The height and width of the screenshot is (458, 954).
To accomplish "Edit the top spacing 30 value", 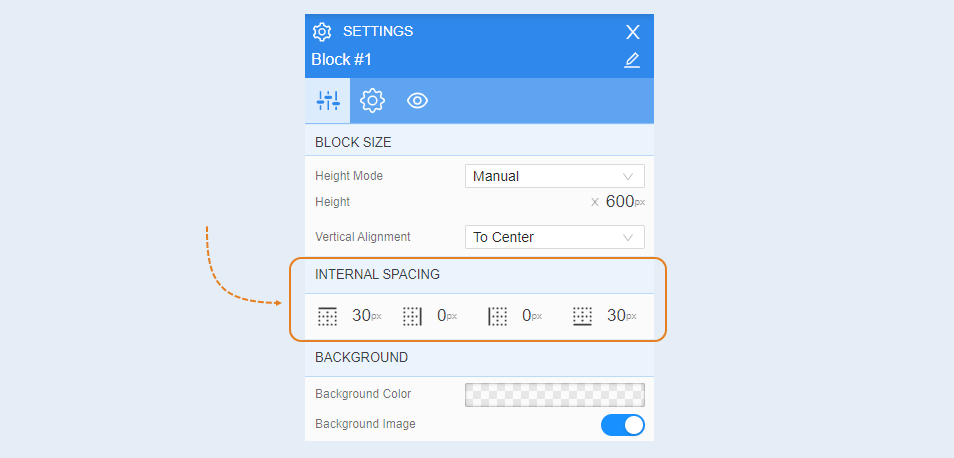I will pos(361,316).
